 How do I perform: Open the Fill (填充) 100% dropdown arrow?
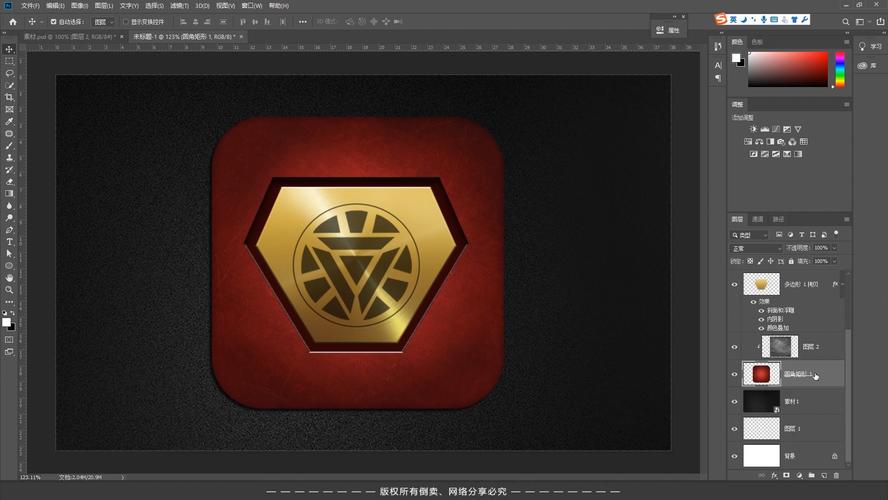(x=834, y=261)
